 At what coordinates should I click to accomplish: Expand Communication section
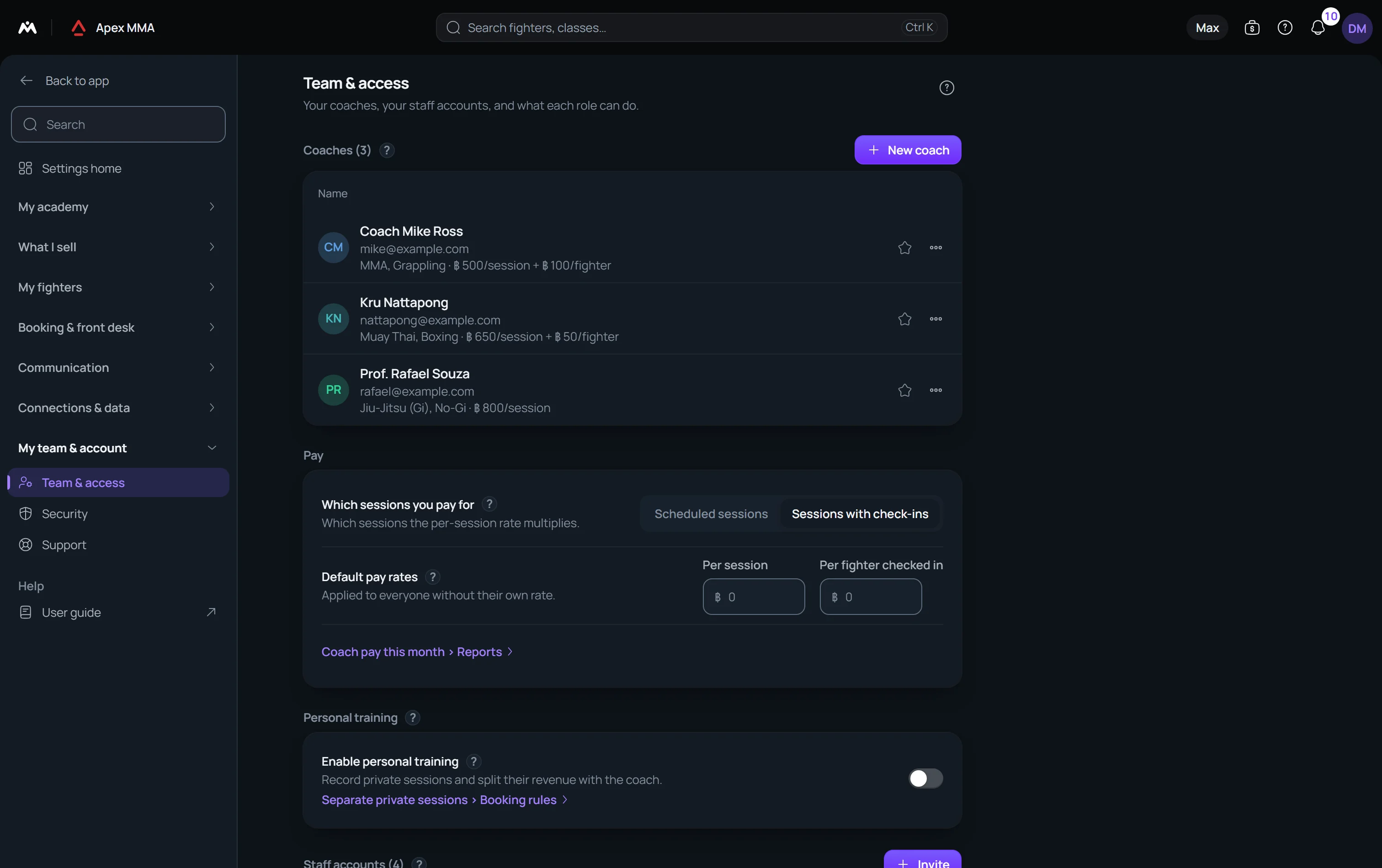tap(118, 367)
